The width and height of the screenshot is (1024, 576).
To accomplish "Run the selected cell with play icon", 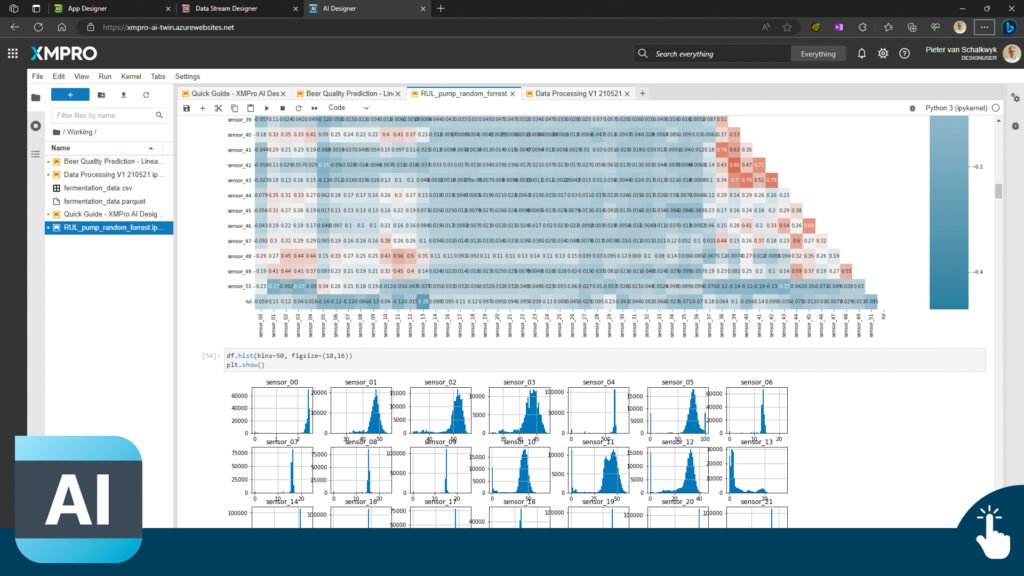I will pos(266,108).
